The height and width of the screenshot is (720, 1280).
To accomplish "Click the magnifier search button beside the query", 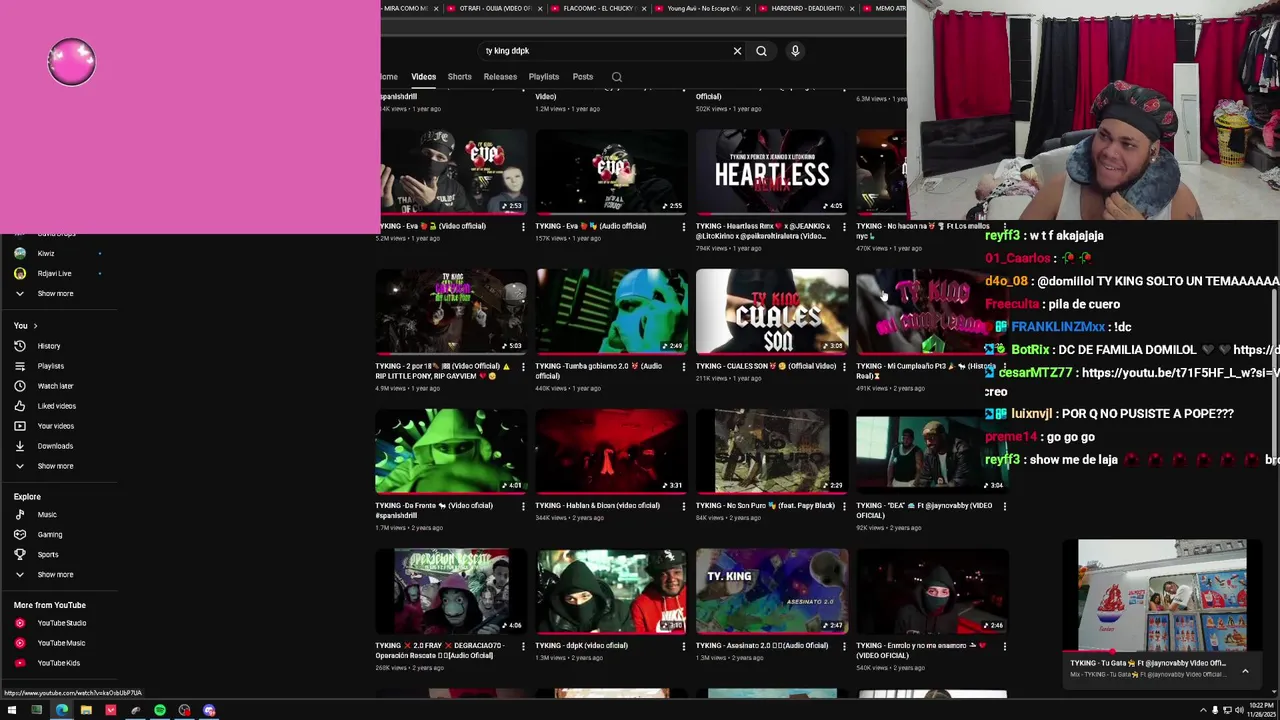I will click(x=761, y=51).
